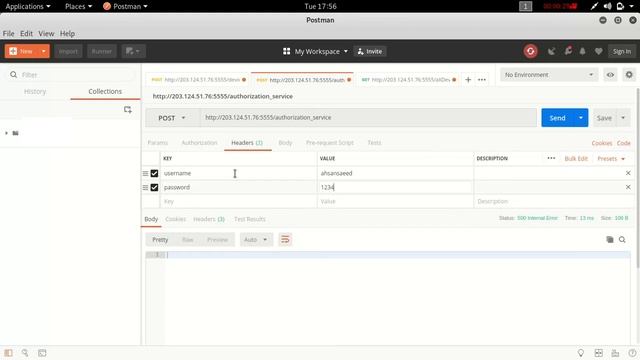640x360 pixels.
Task: Click the workspace grid icon
Action: [x=287, y=51]
